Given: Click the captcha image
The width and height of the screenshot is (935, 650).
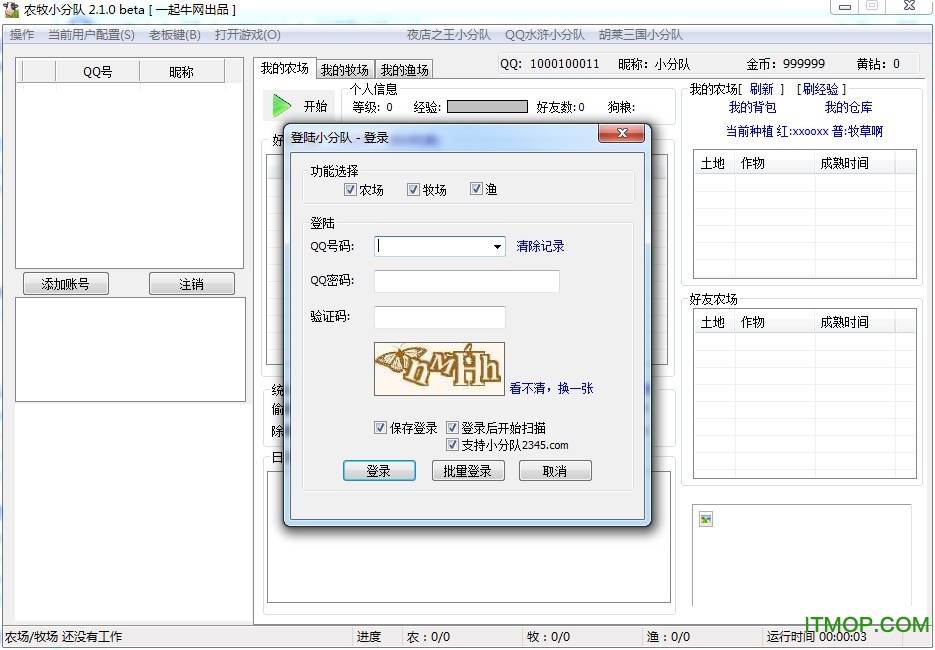Looking at the screenshot, I should [x=439, y=369].
